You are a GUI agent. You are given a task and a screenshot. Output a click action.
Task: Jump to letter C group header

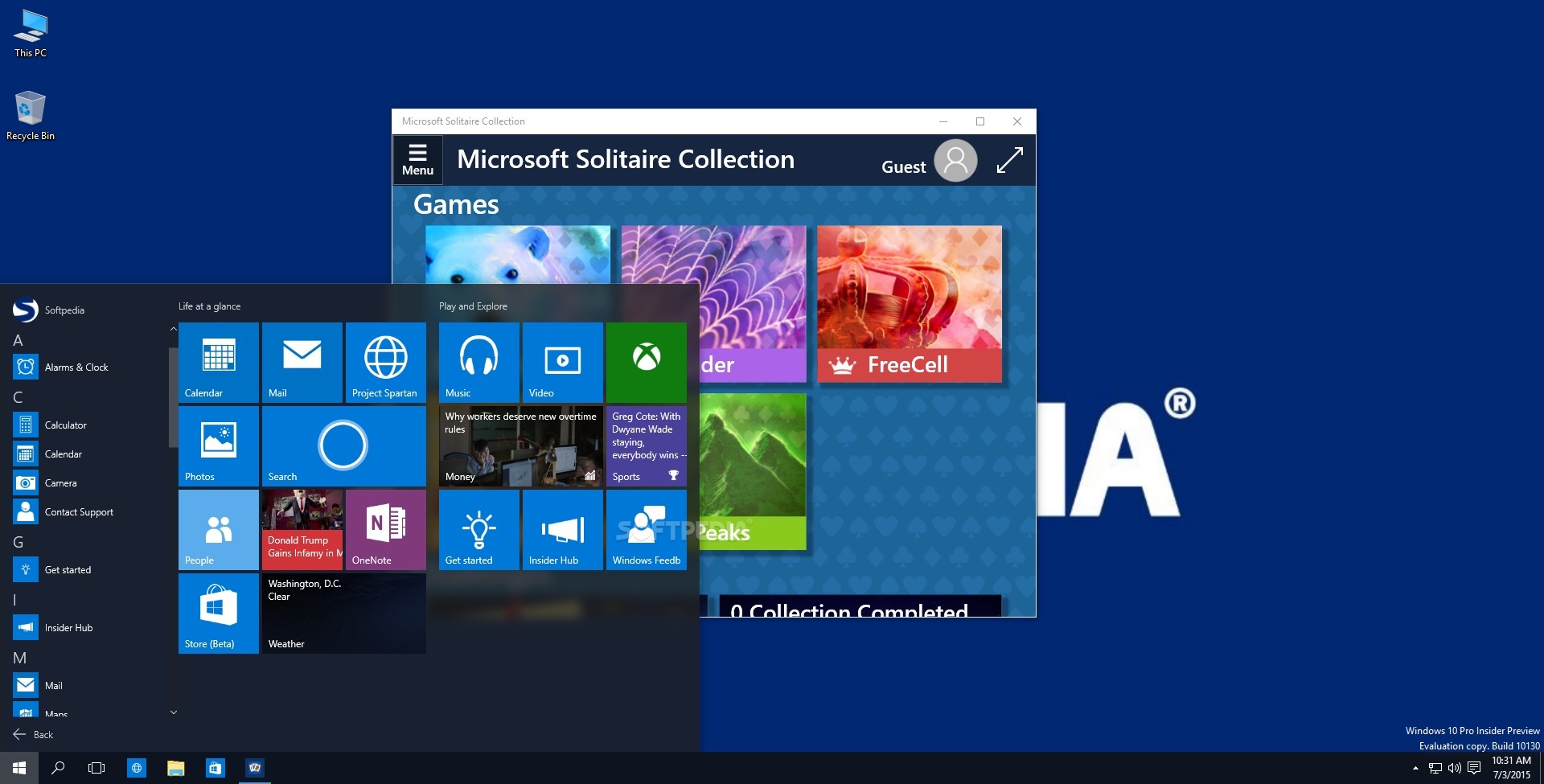click(18, 397)
